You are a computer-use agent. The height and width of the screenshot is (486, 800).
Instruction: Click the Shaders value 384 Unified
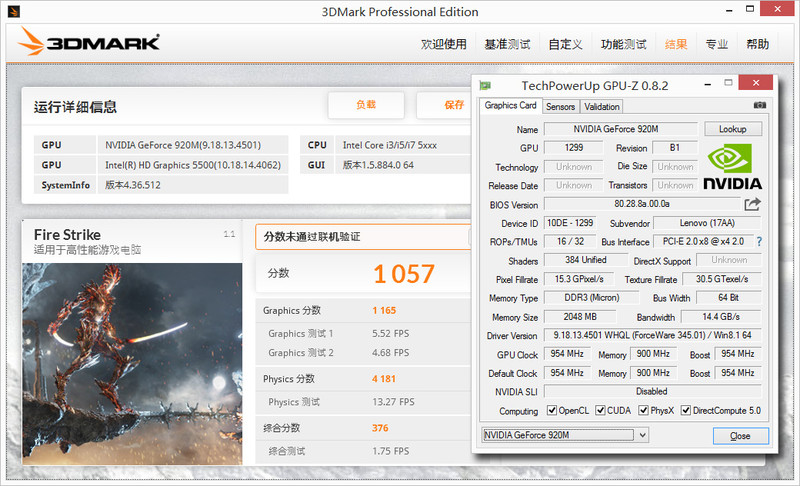click(586, 260)
